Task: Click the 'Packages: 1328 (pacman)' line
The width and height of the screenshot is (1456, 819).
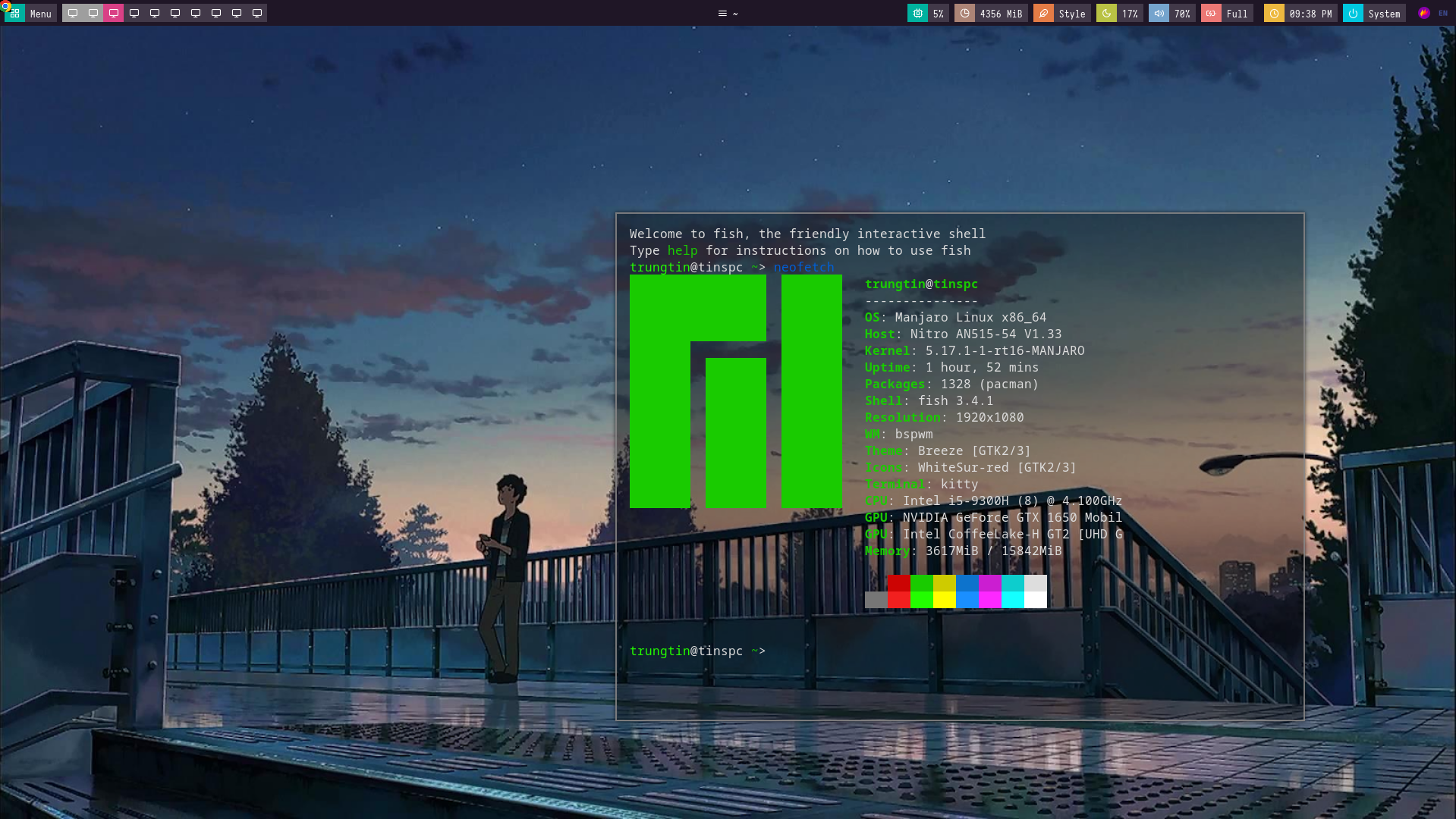Action: (x=951, y=384)
